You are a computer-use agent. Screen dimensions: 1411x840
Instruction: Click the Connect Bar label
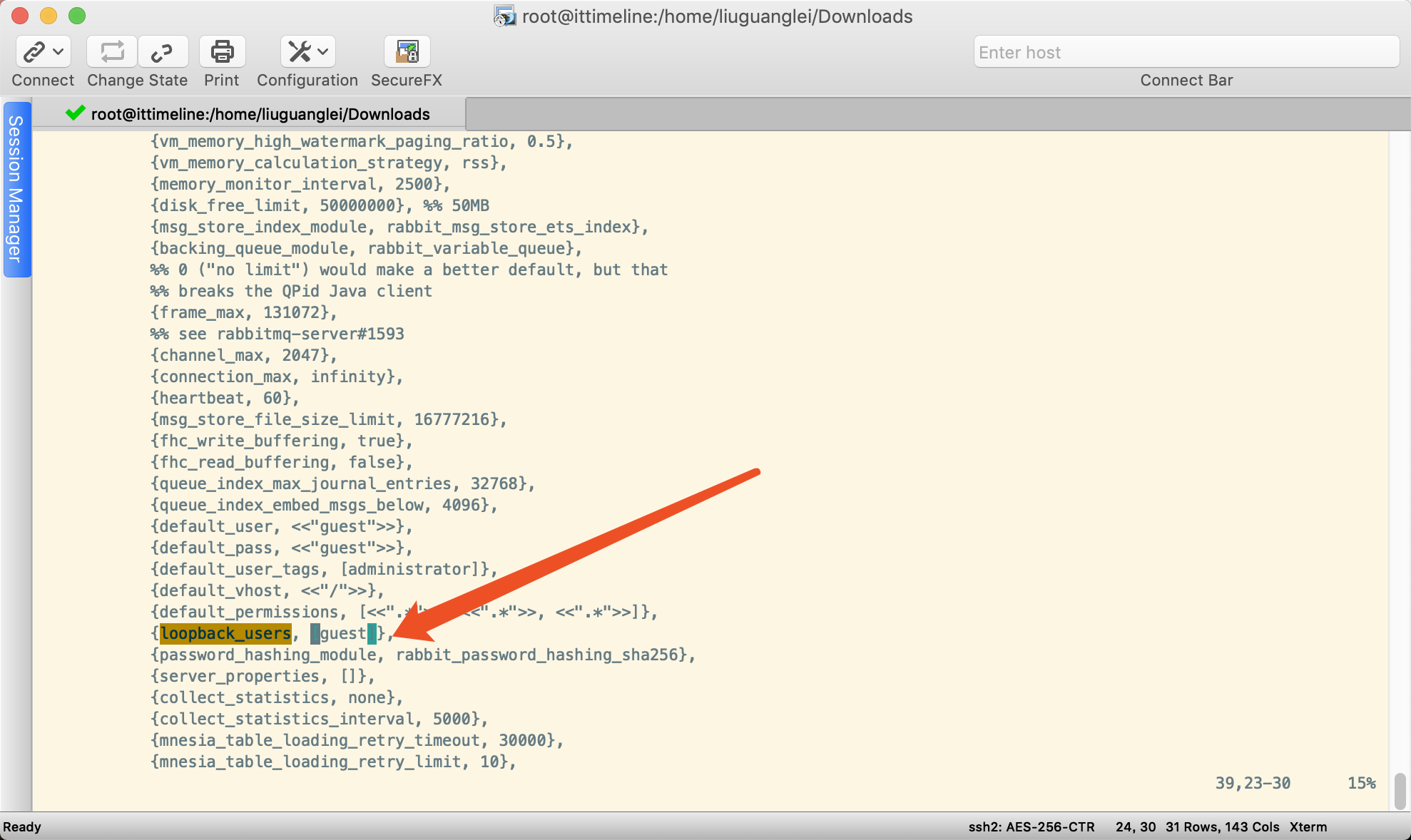click(1186, 80)
